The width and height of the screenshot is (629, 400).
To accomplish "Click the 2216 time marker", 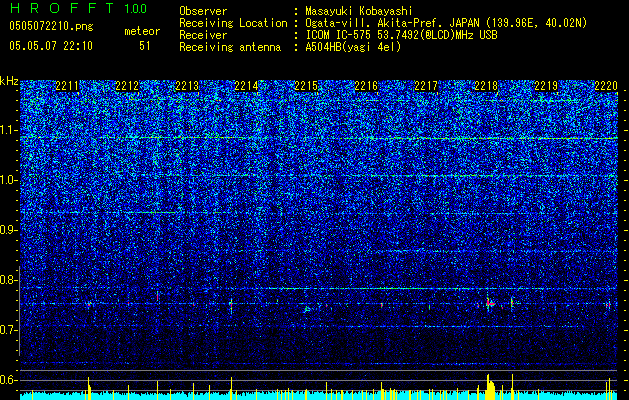I will (366, 86).
